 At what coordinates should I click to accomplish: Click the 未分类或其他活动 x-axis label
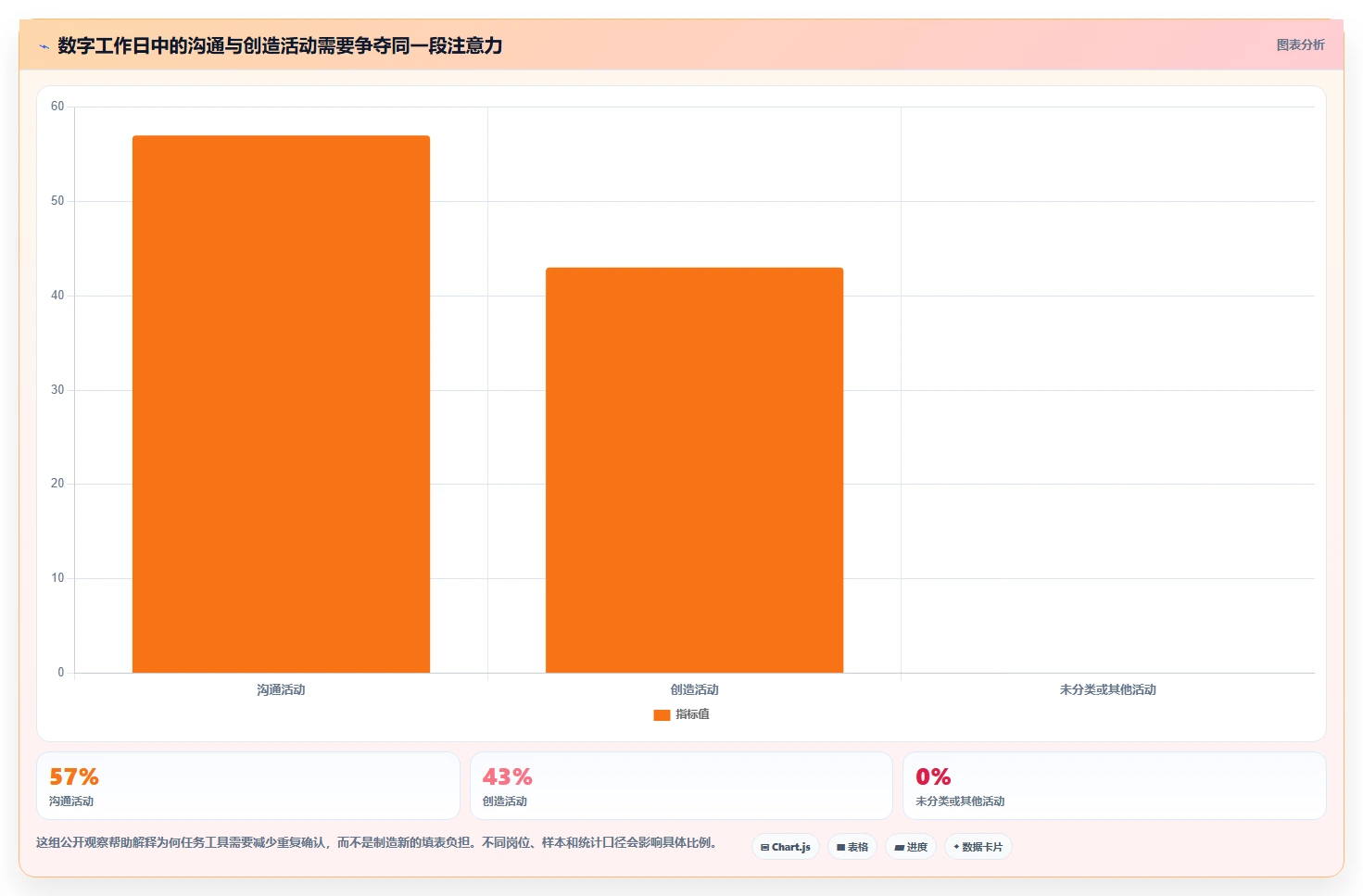click(x=1107, y=689)
